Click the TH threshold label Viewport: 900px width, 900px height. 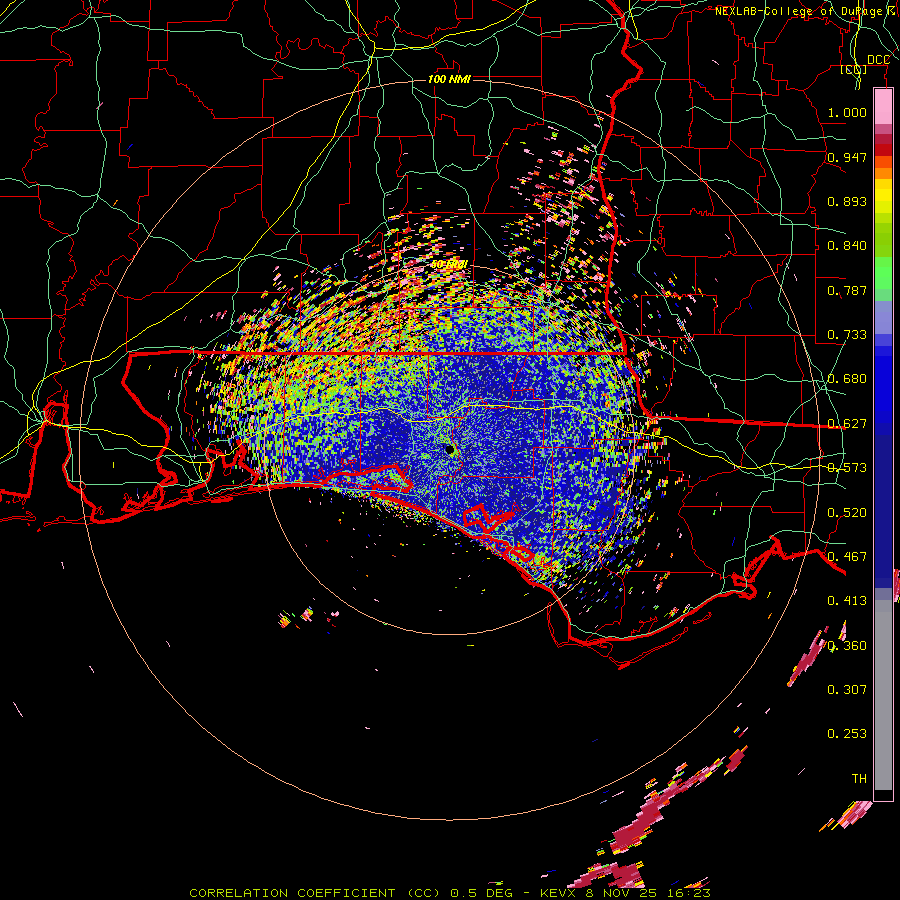(859, 779)
